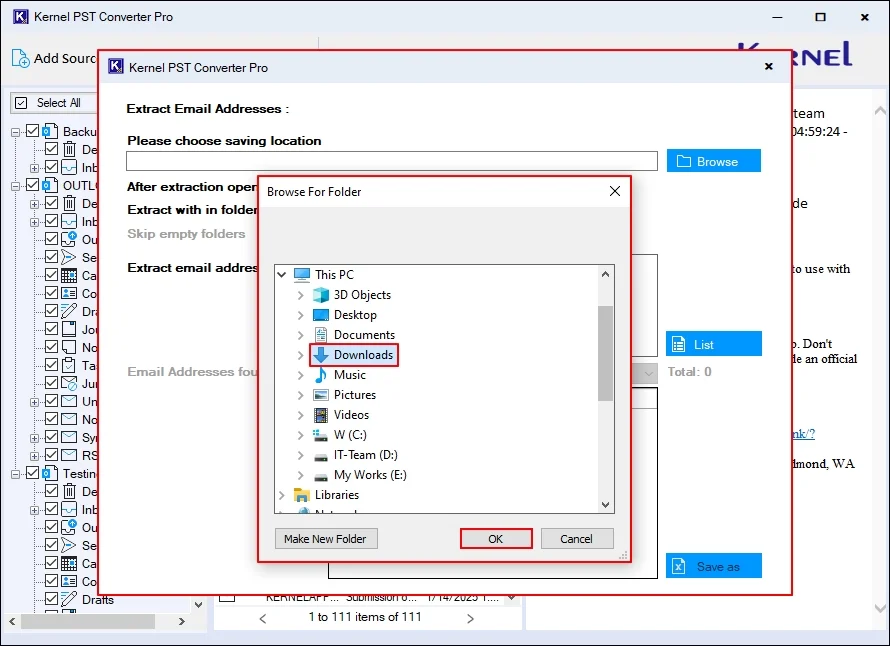This screenshot has height=646, width=890.
Task: Select Downloads in the folder tree
Action: 363,355
